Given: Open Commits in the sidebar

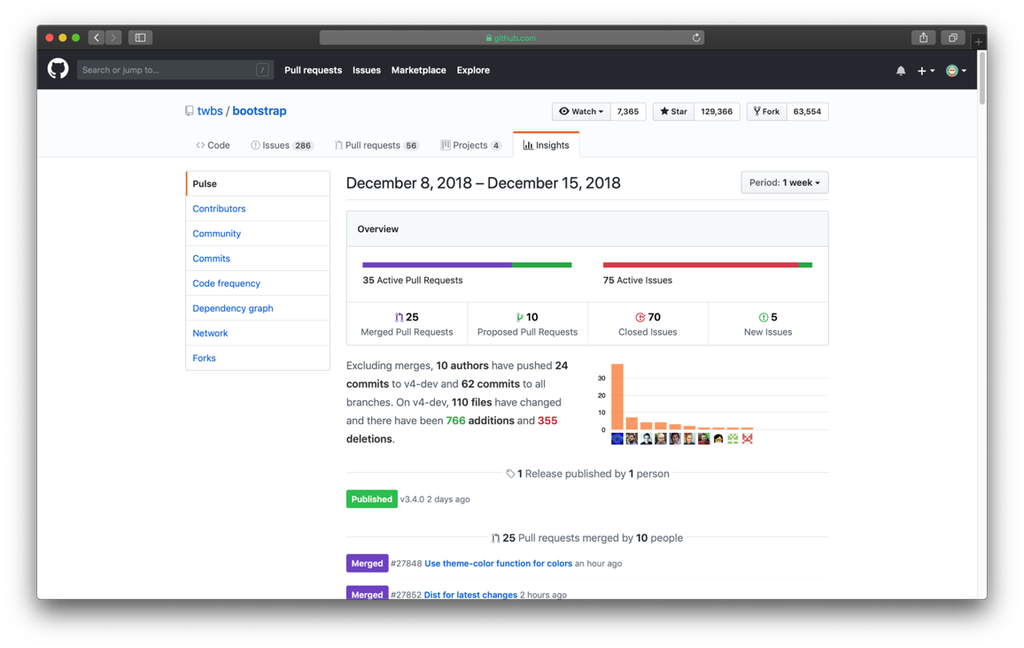Looking at the screenshot, I should [258, 258].
